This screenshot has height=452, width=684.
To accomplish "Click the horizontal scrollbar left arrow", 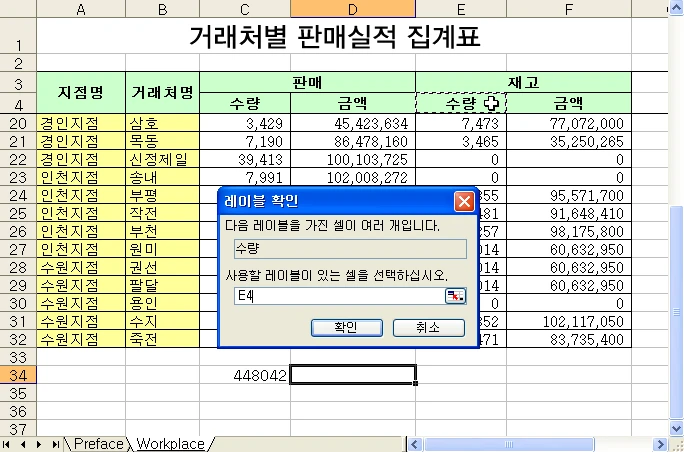I will [x=415, y=445].
